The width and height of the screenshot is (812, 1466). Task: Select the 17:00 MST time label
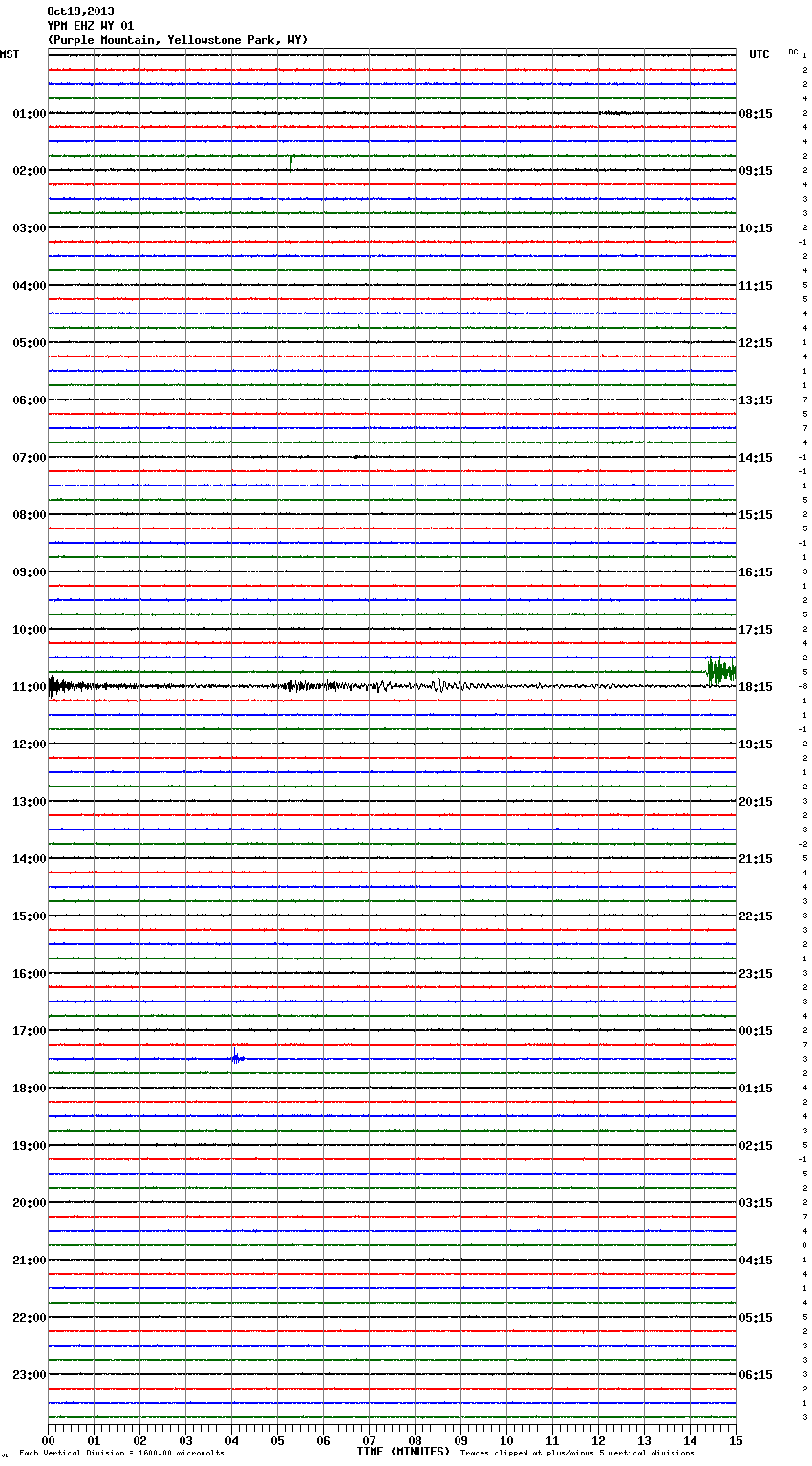[x=30, y=1031]
